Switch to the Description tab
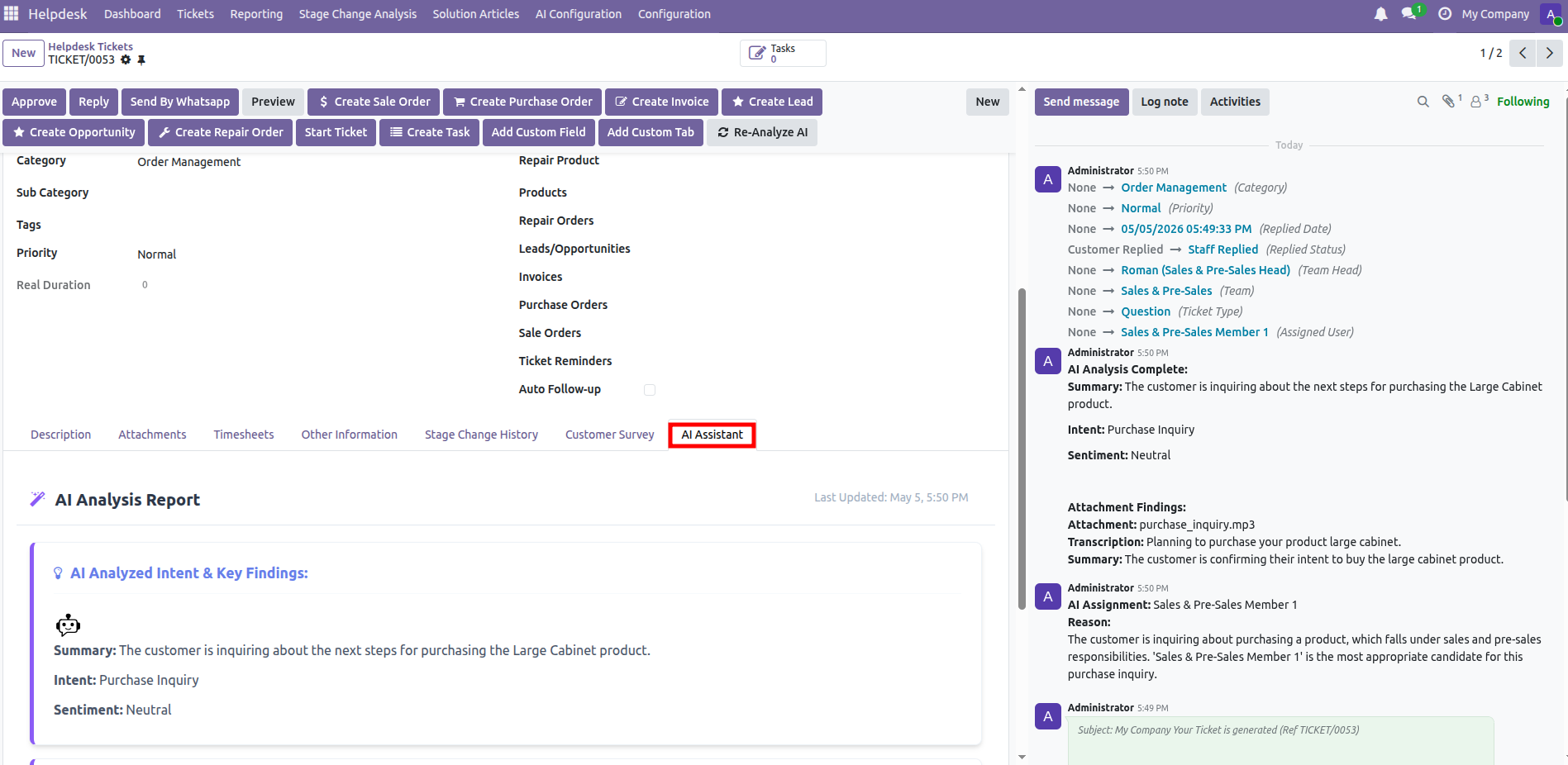 61,435
